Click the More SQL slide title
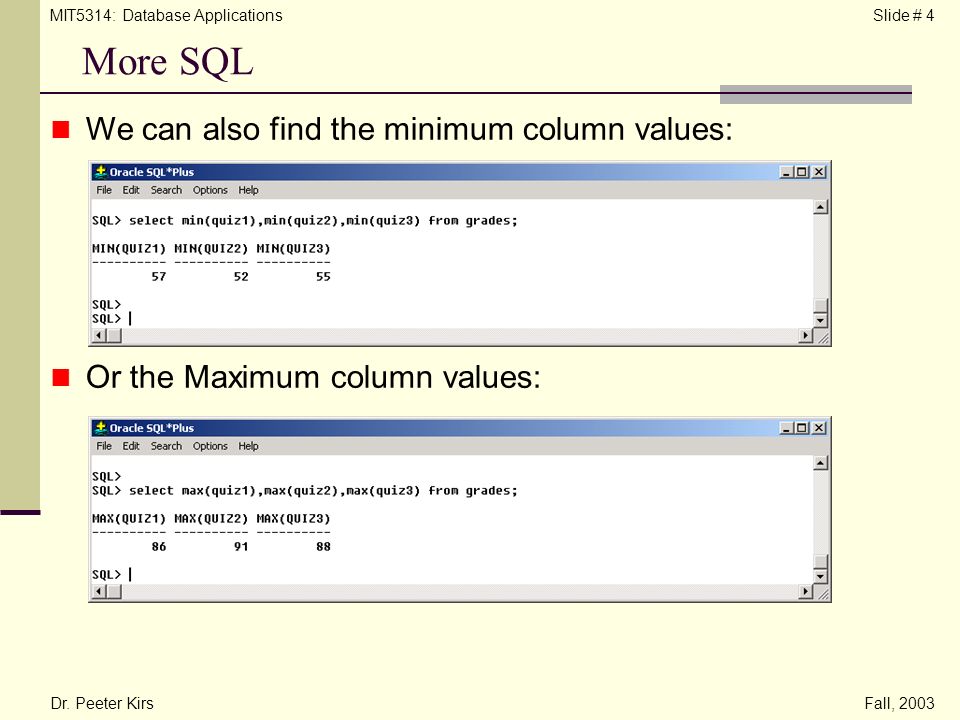 point(168,62)
